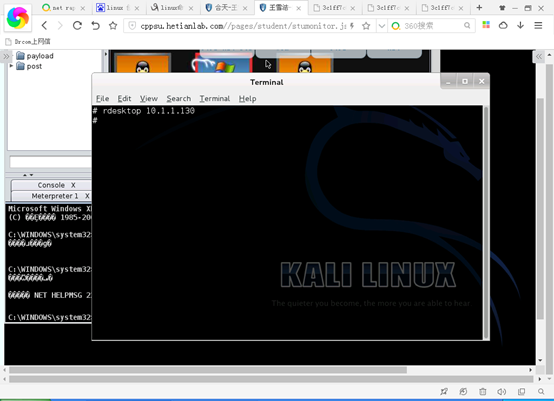Open the Terminal Edit menu
This screenshot has height=401, width=554.
(x=124, y=99)
